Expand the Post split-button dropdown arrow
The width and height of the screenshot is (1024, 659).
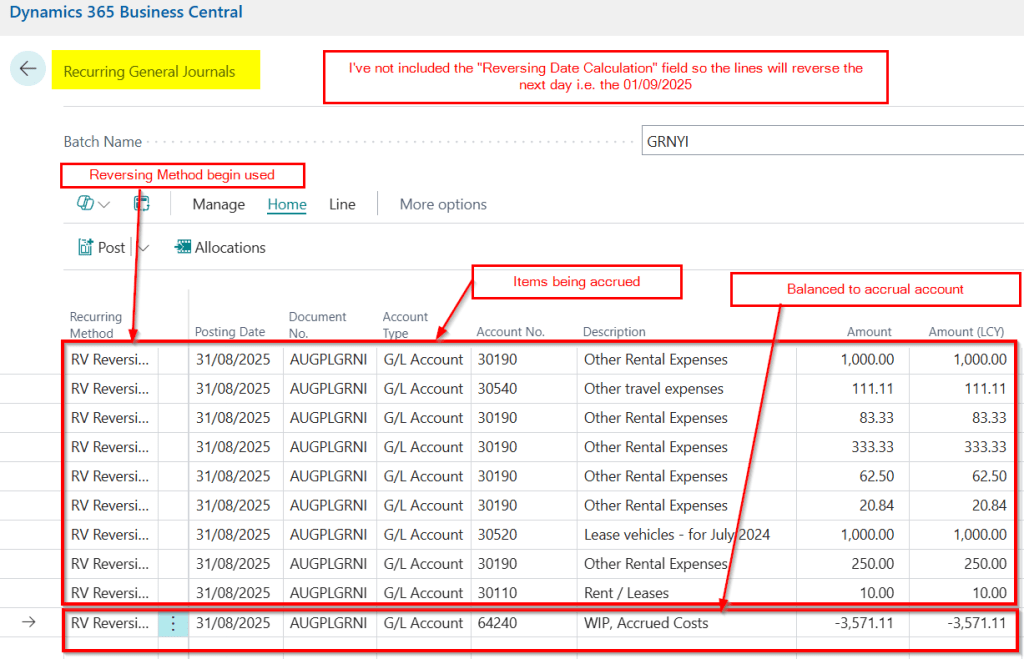pos(143,248)
